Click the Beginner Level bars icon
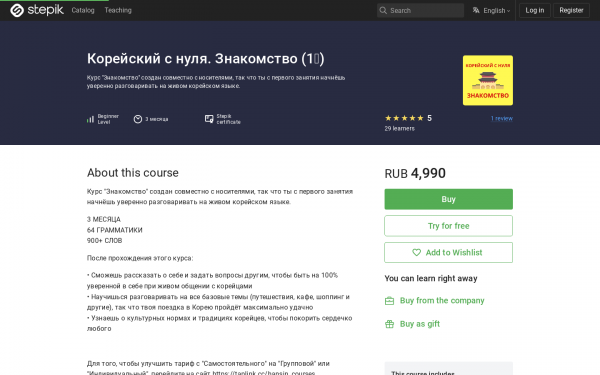The image size is (600, 375). (x=90, y=119)
